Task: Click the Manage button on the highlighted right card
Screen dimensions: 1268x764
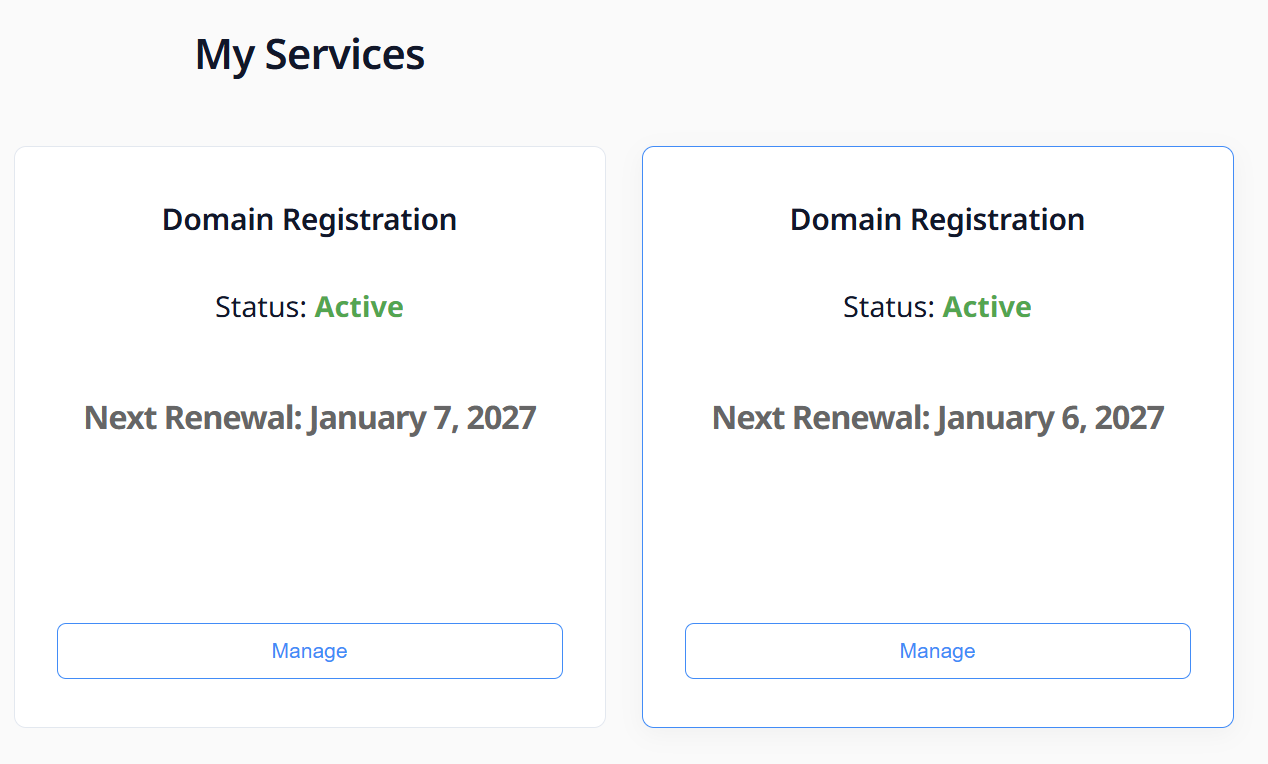Action: [x=937, y=650]
